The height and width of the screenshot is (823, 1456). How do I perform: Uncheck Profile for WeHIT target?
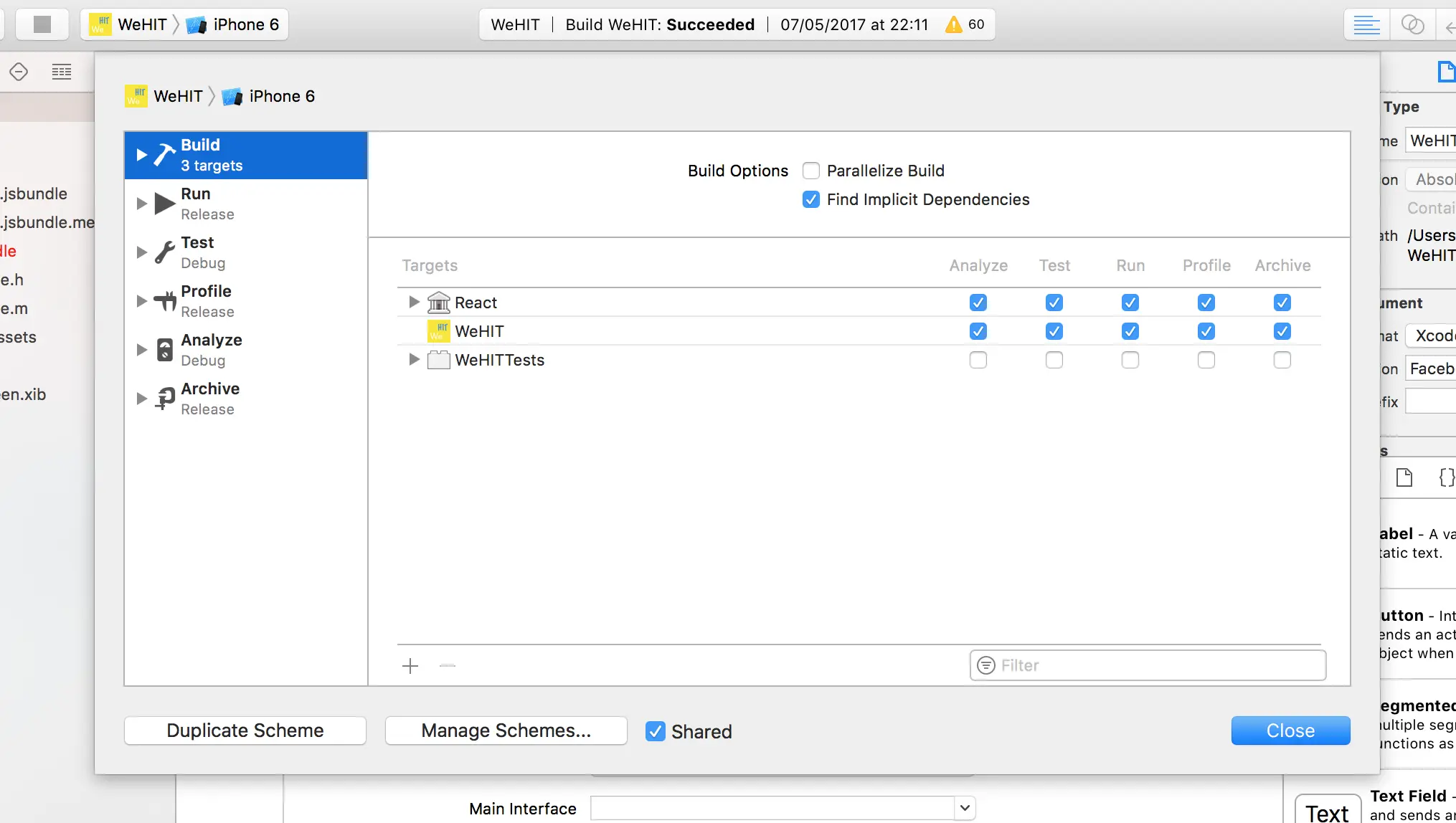click(x=1206, y=331)
